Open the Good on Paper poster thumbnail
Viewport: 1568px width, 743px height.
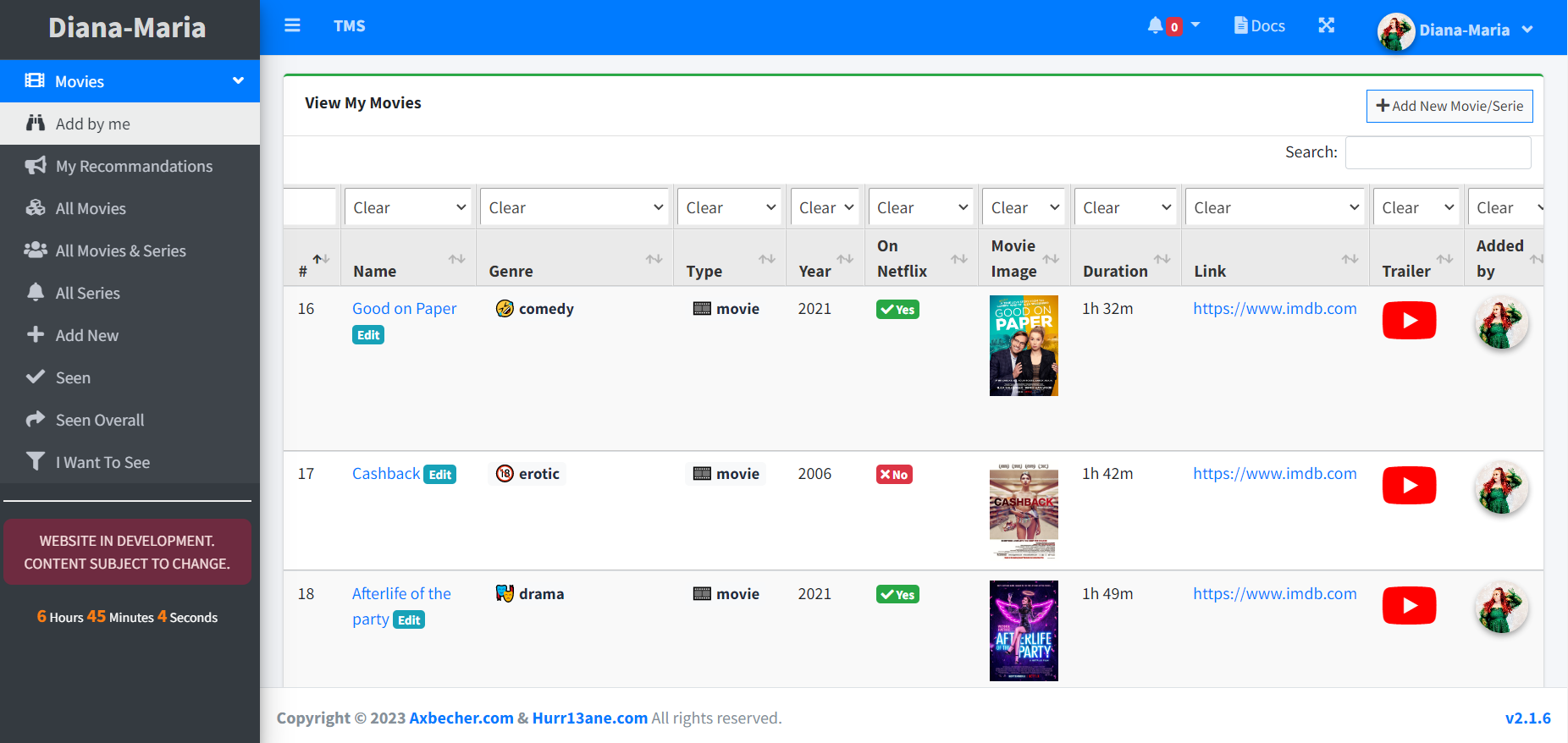tap(1024, 345)
